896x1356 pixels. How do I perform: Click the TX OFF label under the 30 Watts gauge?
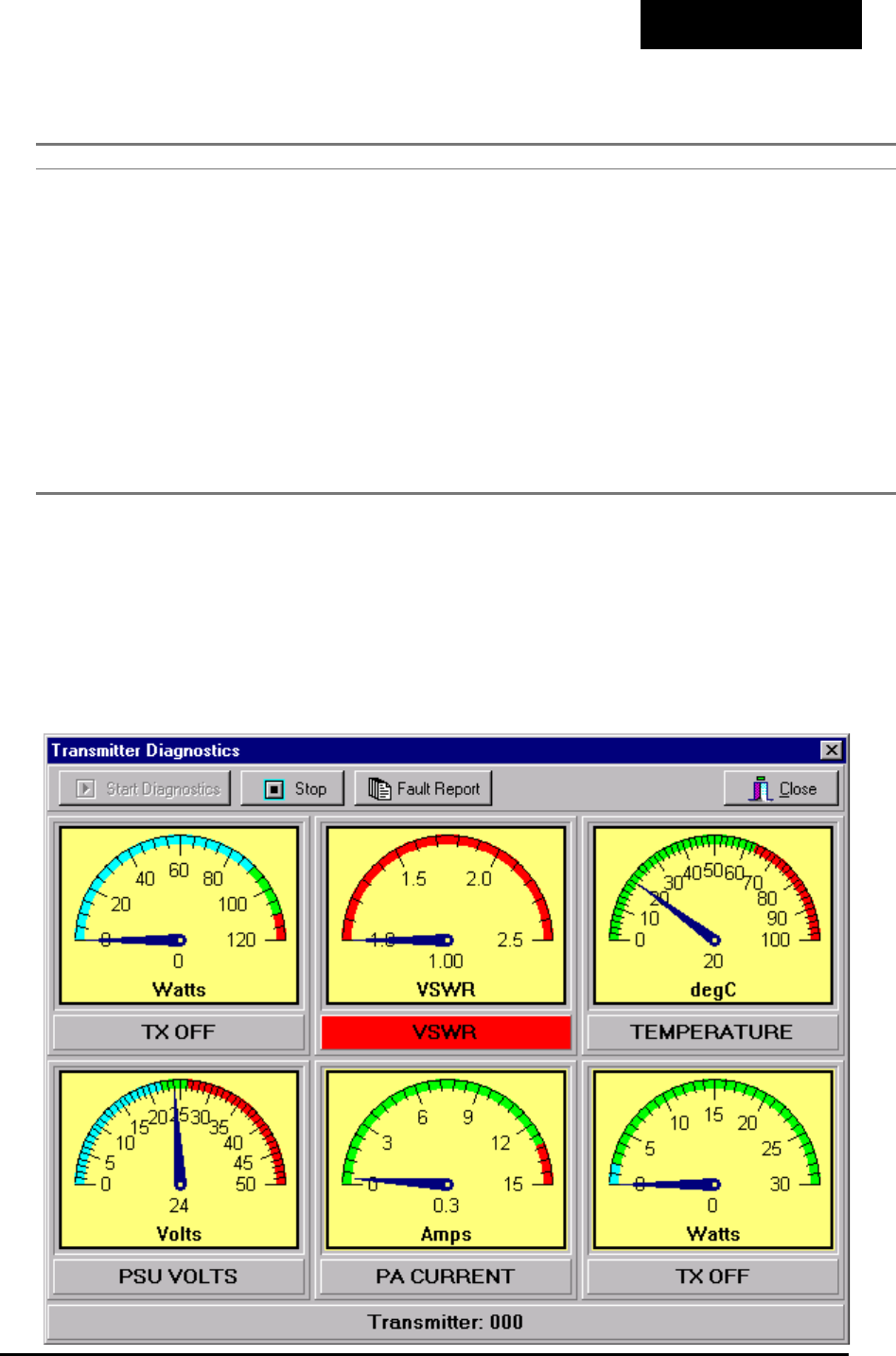(712, 1277)
